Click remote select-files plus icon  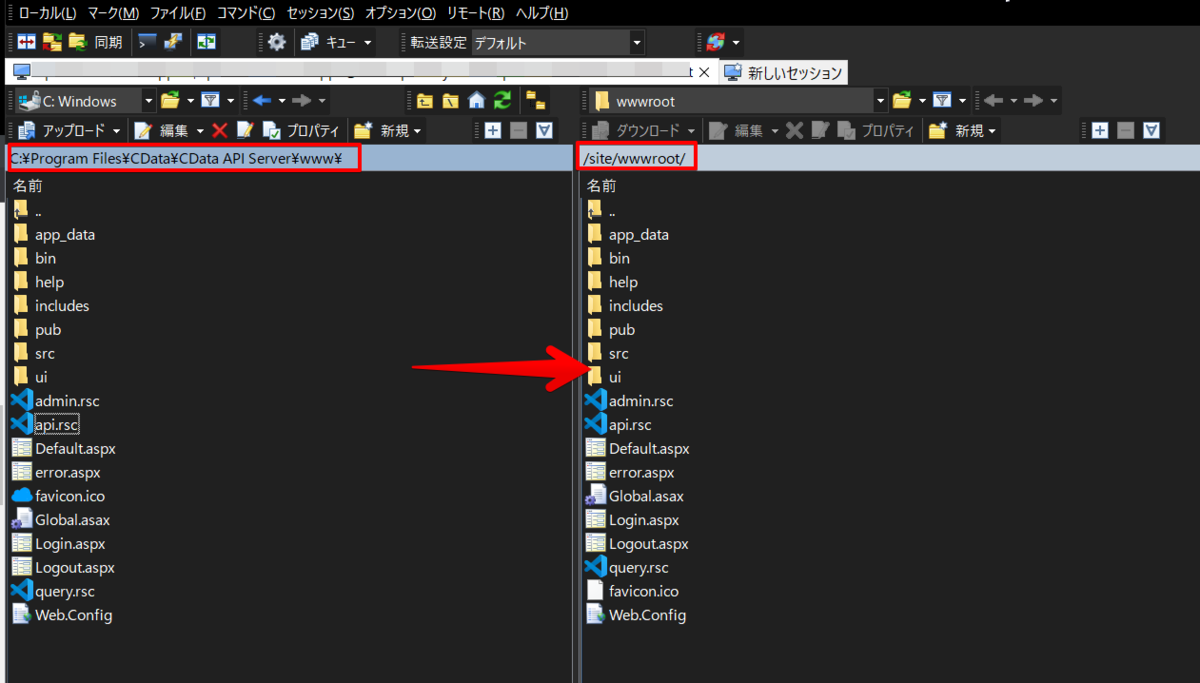[x=1100, y=130]
